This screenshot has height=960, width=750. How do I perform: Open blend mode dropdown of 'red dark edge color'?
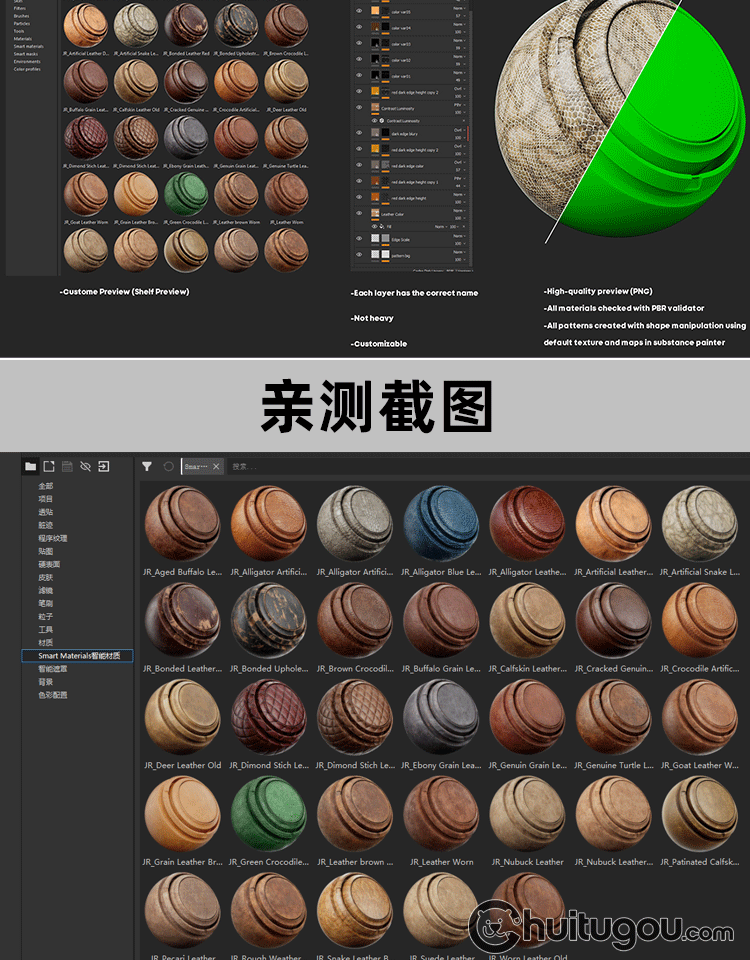[459, 162]
